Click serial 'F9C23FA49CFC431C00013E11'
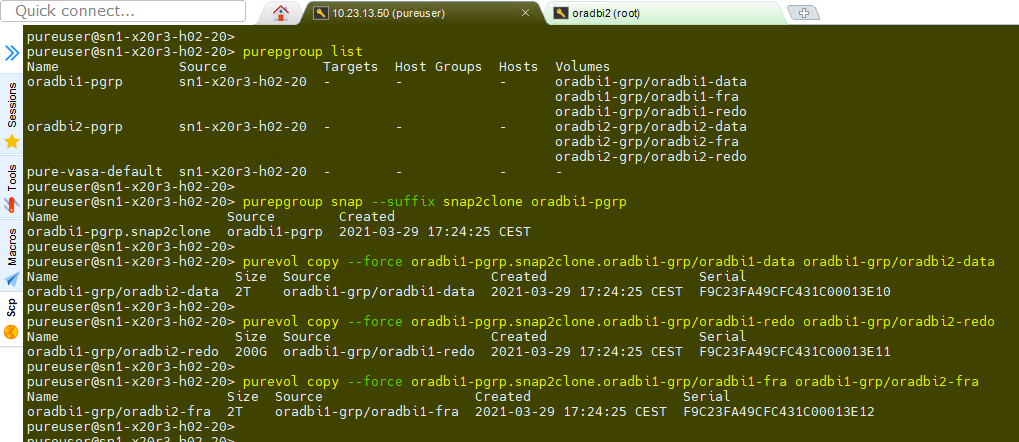The image size is (1019, 442). (795, 352)
